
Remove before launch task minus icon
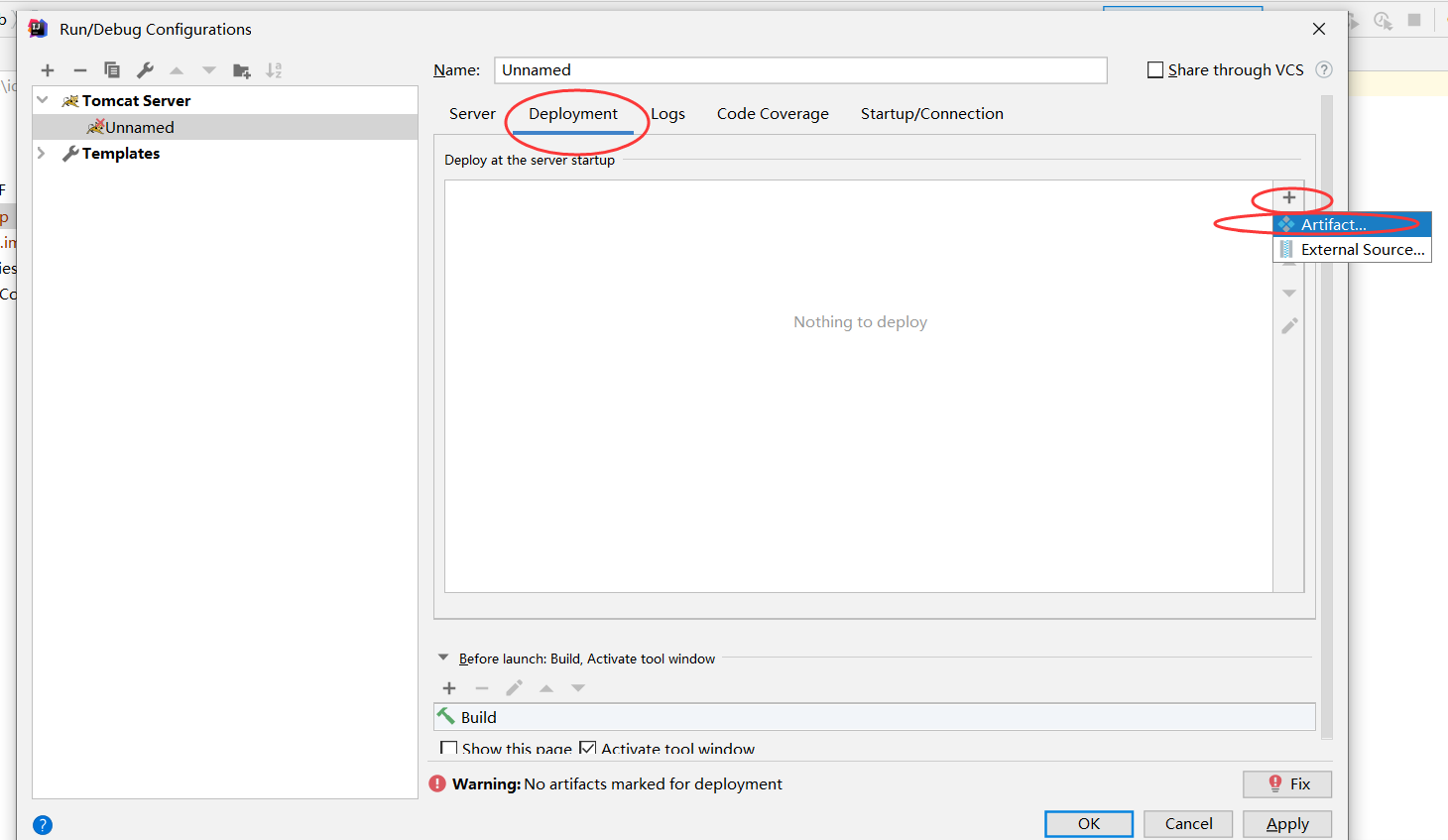click(482, 688)
